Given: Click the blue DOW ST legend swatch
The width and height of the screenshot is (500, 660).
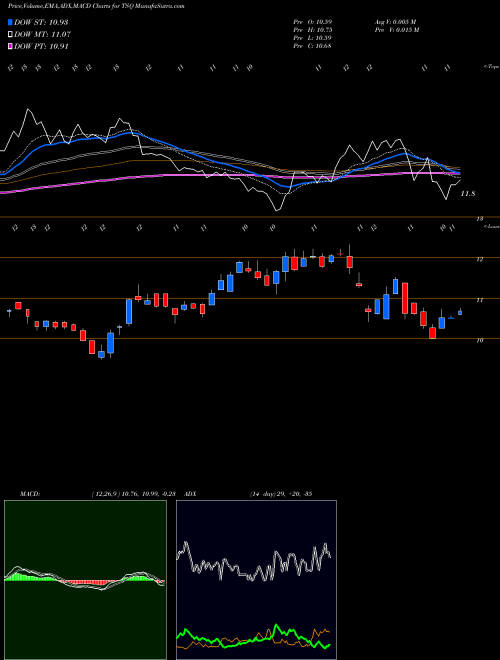Looking at the screenshot, I should point(10,22).
